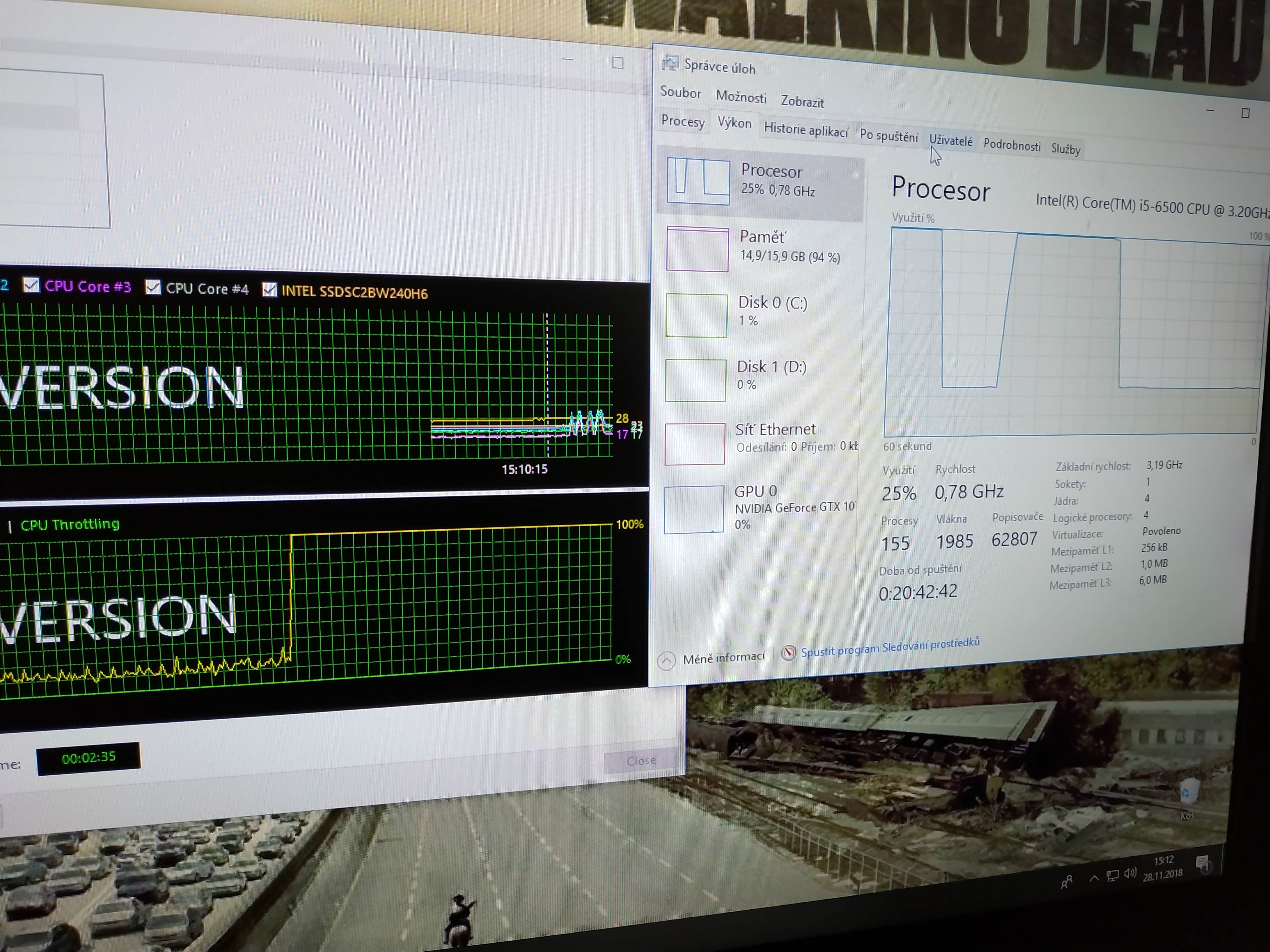
Task: Toggle the INTEL SSDSC2BW240H6 checkbox
Action: click(269, 289)
